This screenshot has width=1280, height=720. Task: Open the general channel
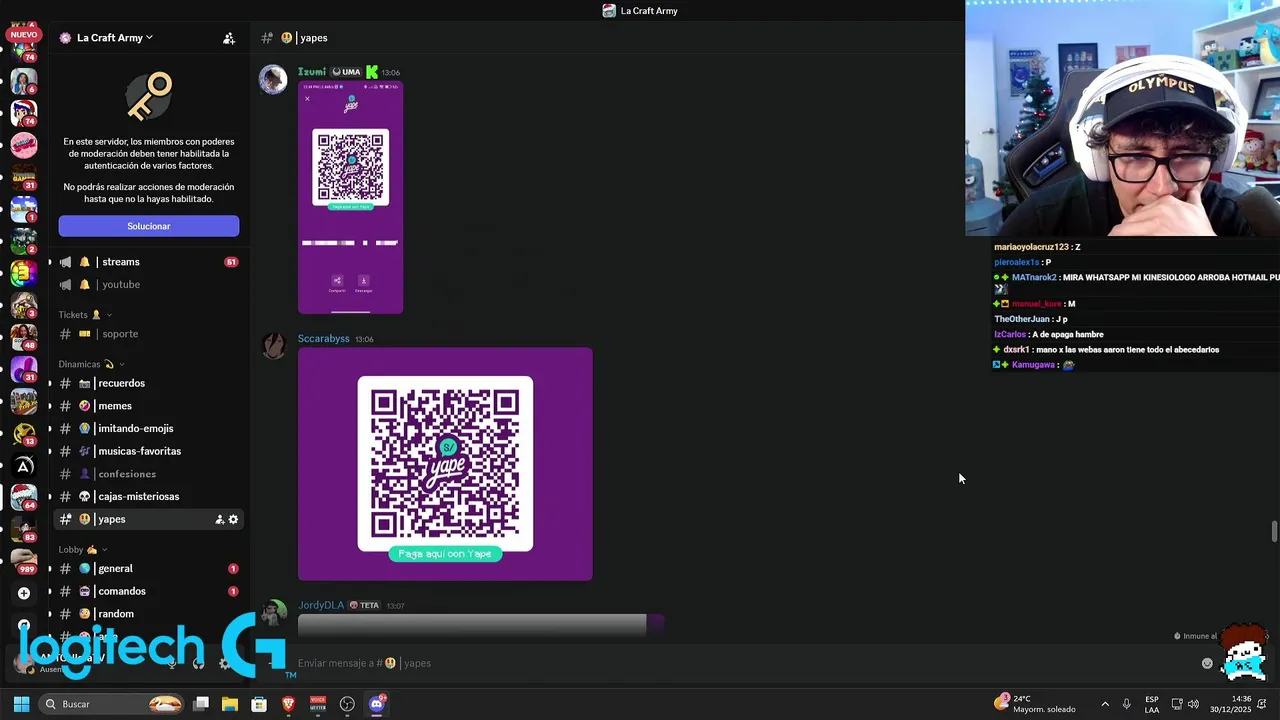click(146, 568)
